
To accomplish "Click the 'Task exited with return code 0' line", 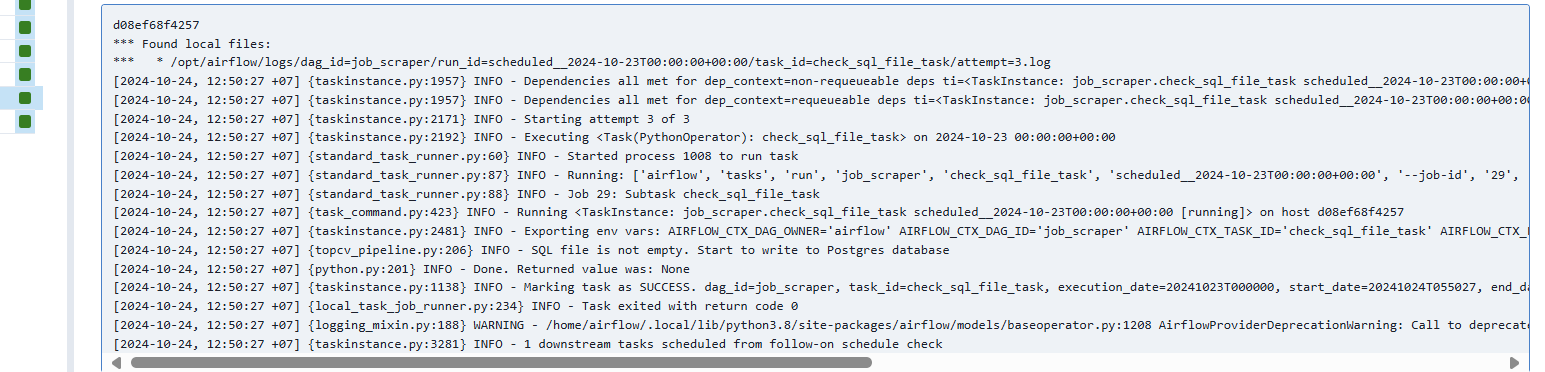I will click(455, 306).
